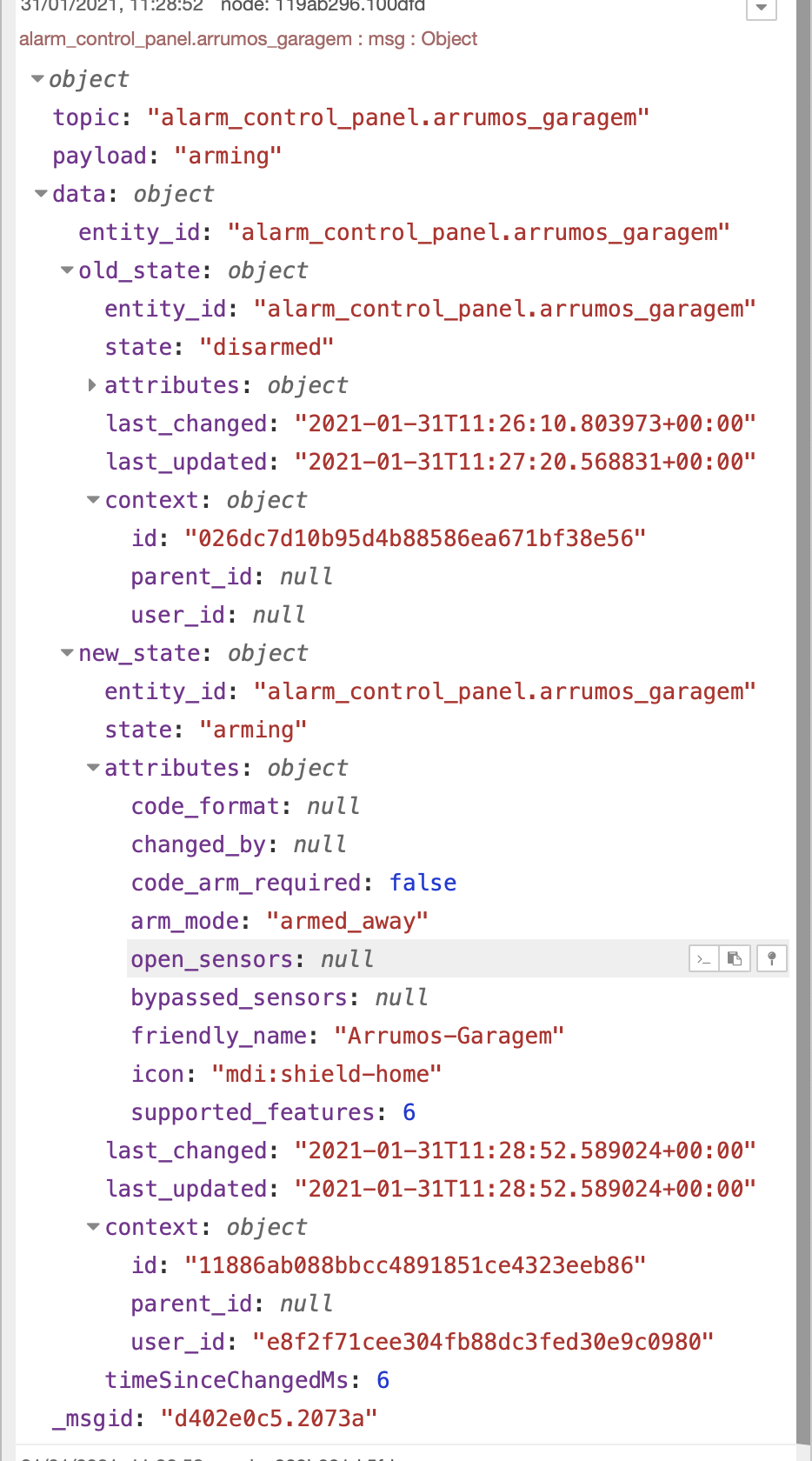The height and width of the screenshot is (1461, 812).
Task: Expand the old_state attributes object
Action: pyautogui.click(x=92, y=385)
